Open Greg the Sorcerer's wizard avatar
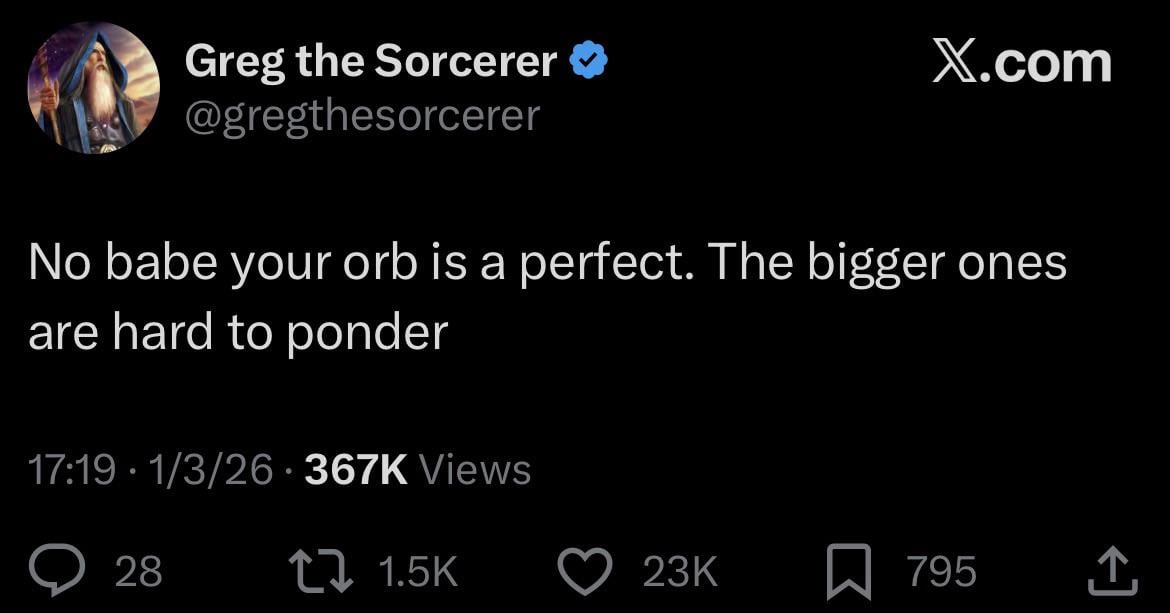 coord(94,87)
